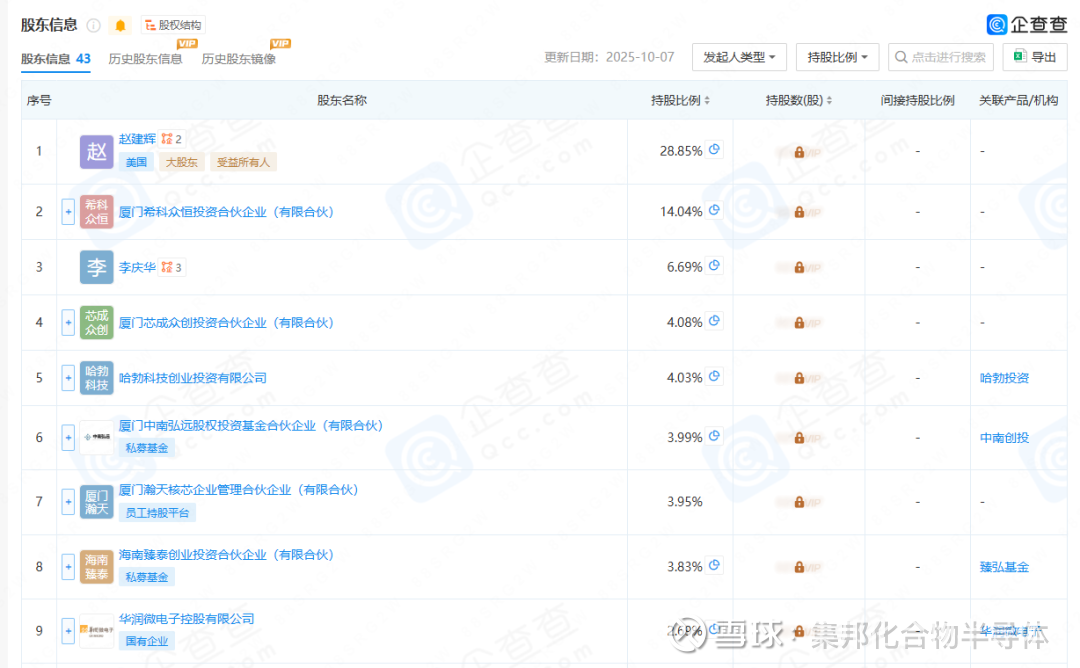Open the 股权结构 equity structure button
Screen dimensions: 1080x668
pyautogui.click(x=173, y=25)
